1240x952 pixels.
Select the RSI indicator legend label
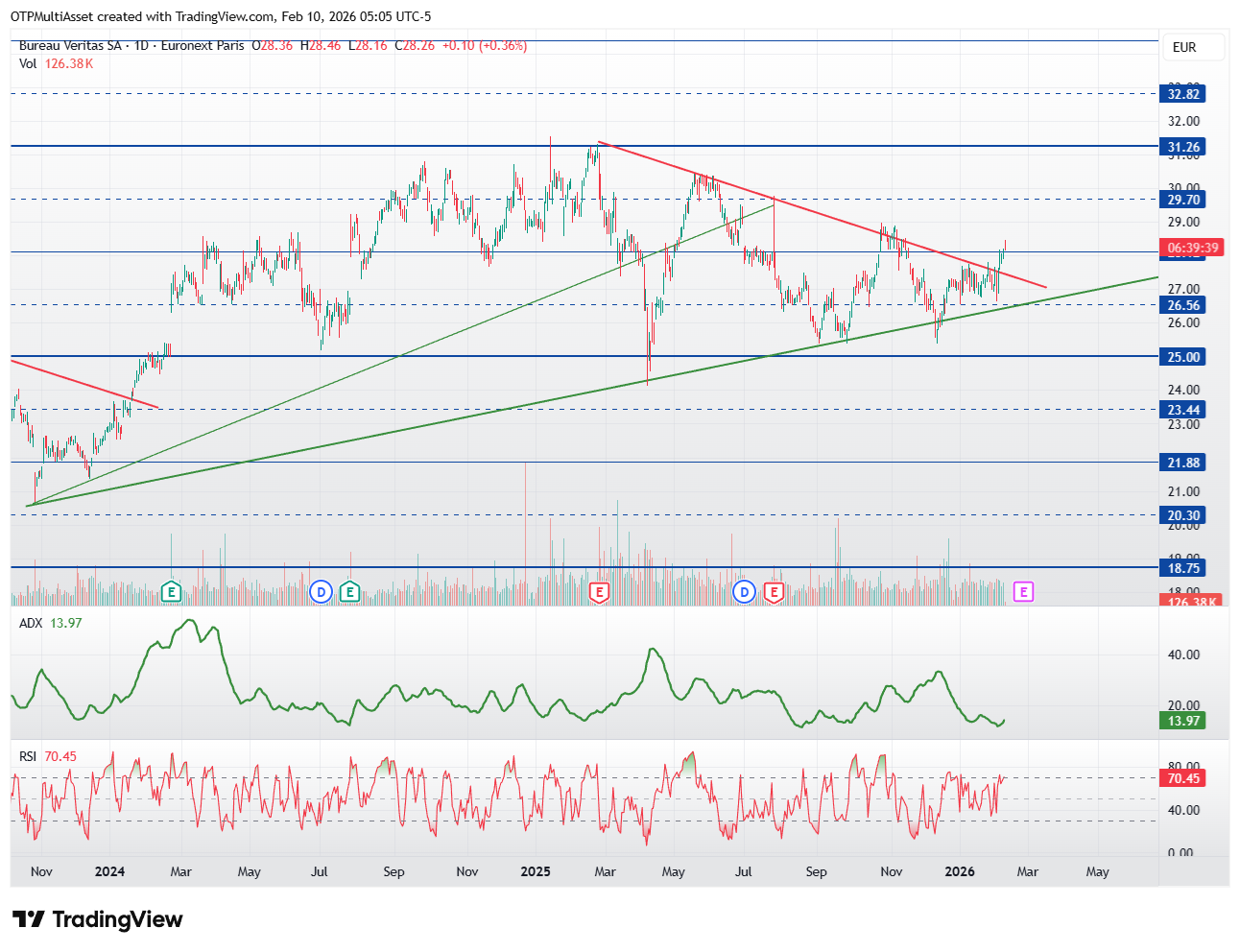pyautogui.click(x=28, y=756)
